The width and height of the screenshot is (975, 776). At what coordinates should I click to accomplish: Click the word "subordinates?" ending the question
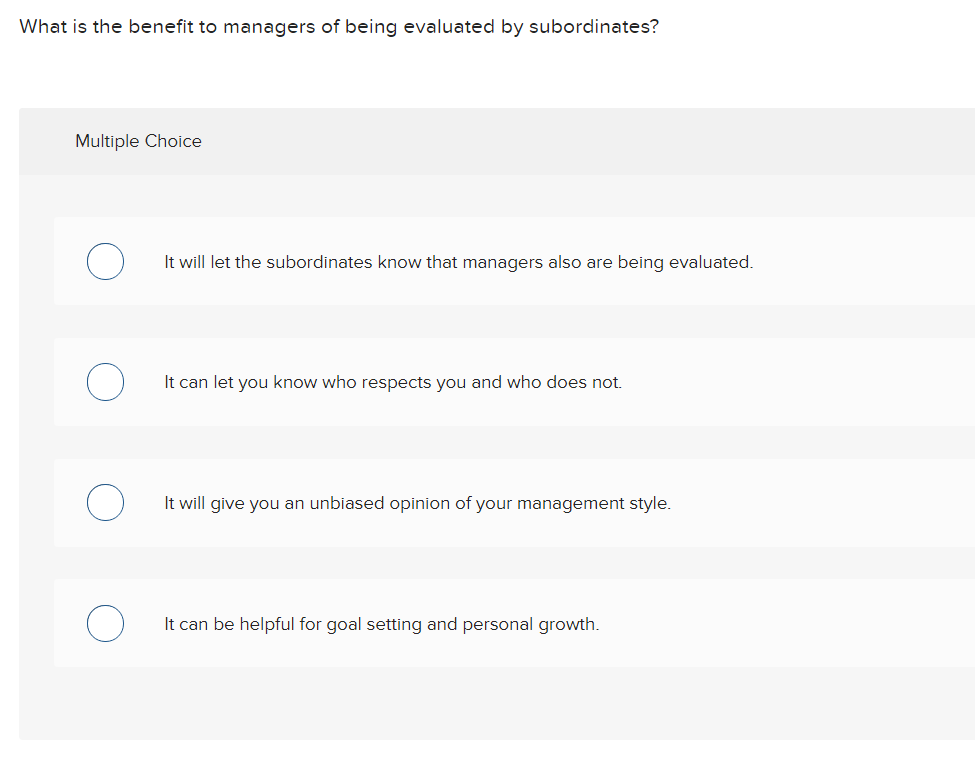[594, 27]
